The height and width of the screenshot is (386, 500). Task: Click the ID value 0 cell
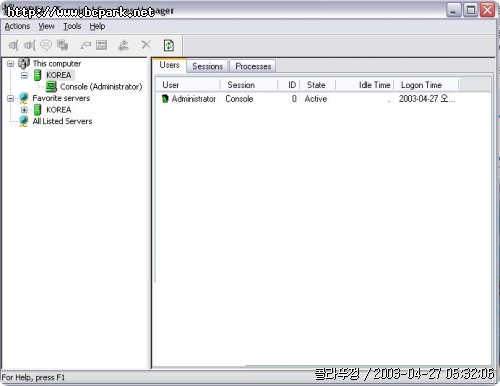(294, 99)
